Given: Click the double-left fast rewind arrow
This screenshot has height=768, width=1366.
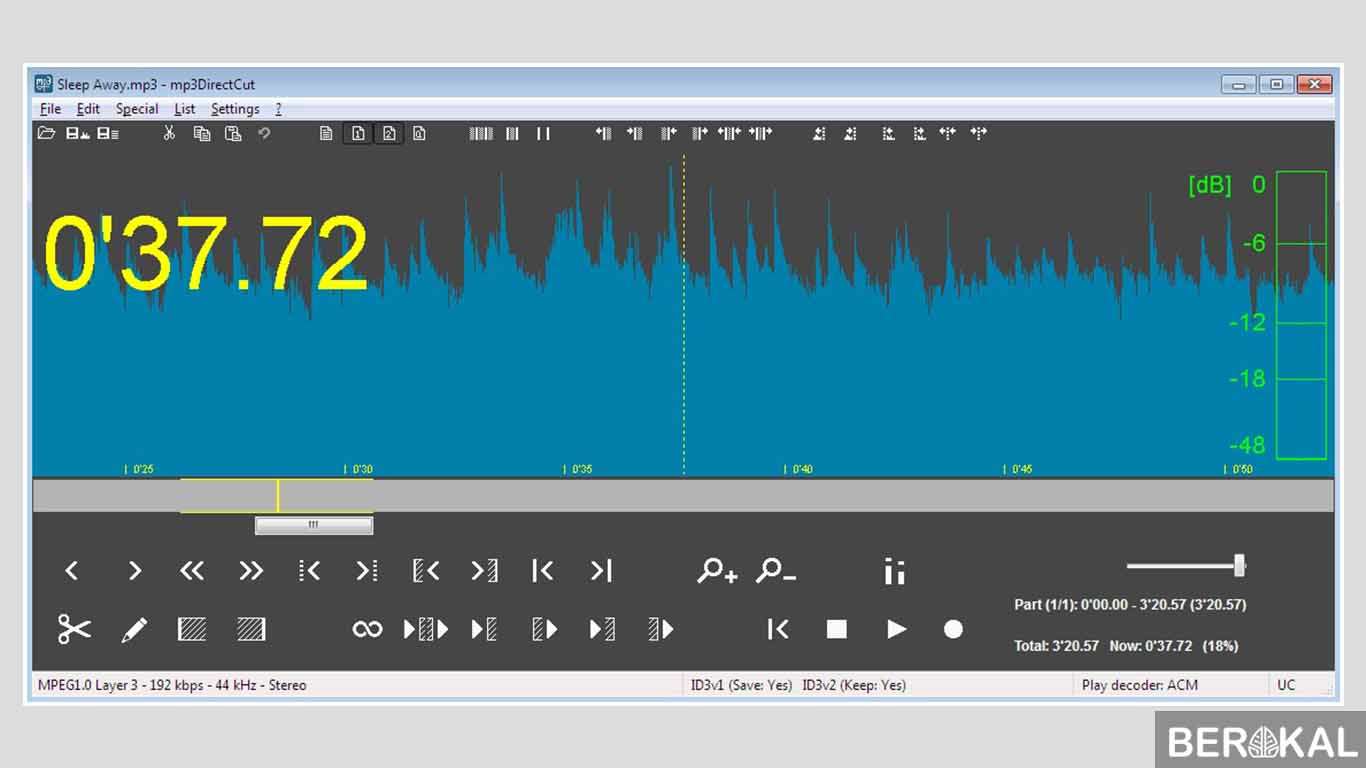Looking at the screenshot, I should (x=191, y=571).
